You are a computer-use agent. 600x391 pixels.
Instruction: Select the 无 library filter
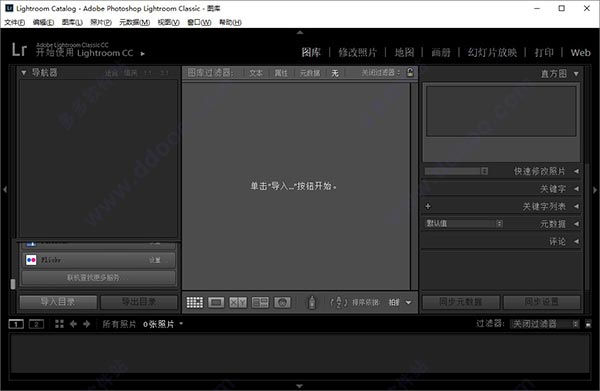[335, 73]
